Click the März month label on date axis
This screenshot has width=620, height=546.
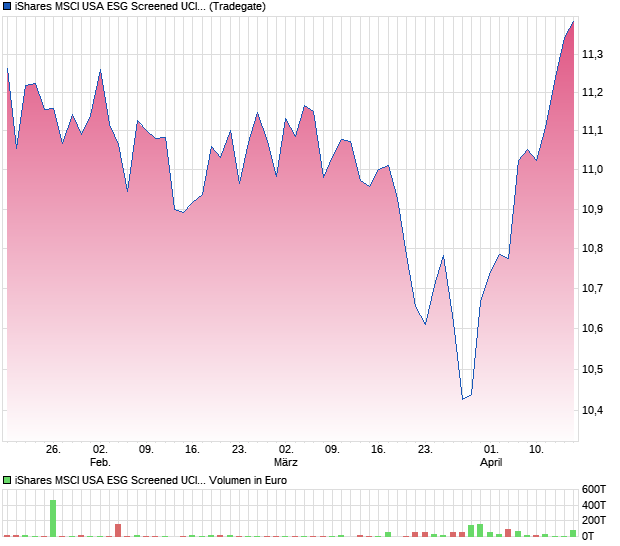287,462
